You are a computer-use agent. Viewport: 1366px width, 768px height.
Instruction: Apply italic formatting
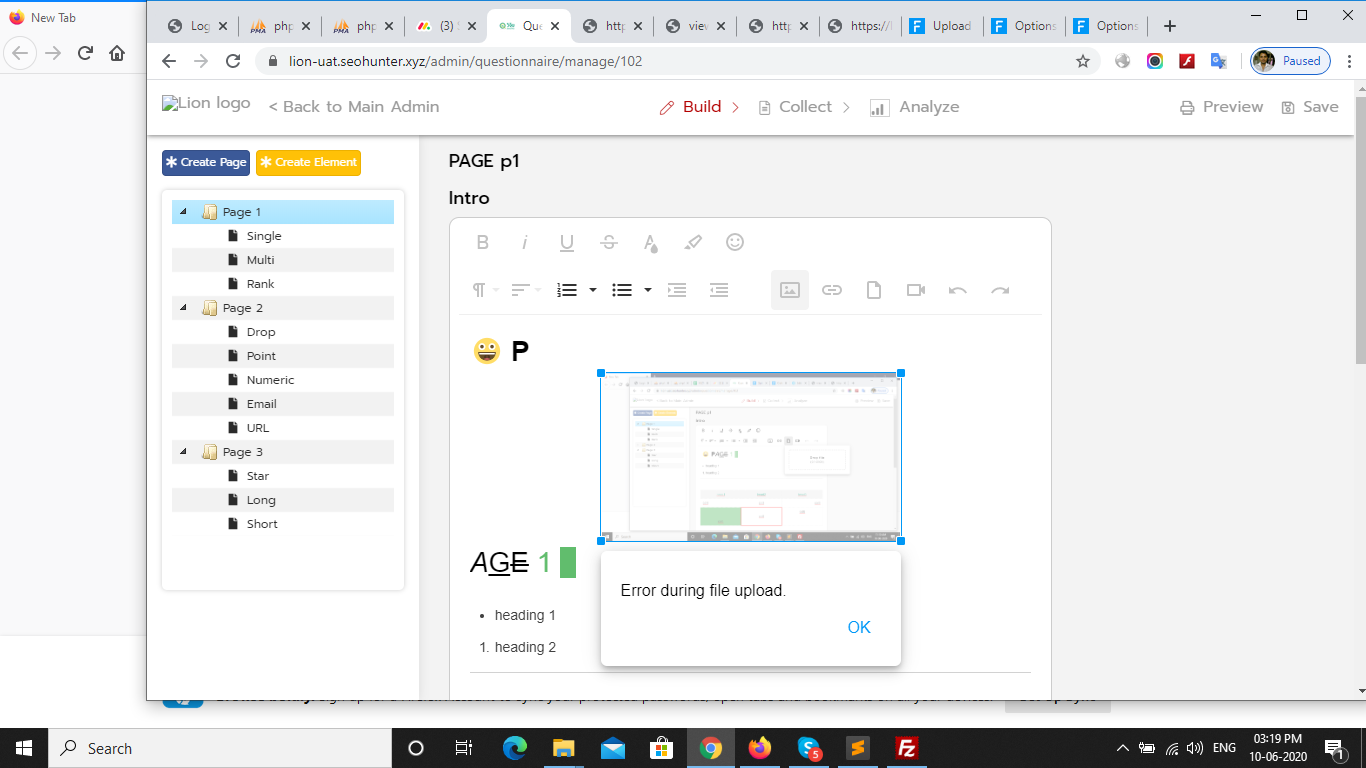[x=524, y=242]
